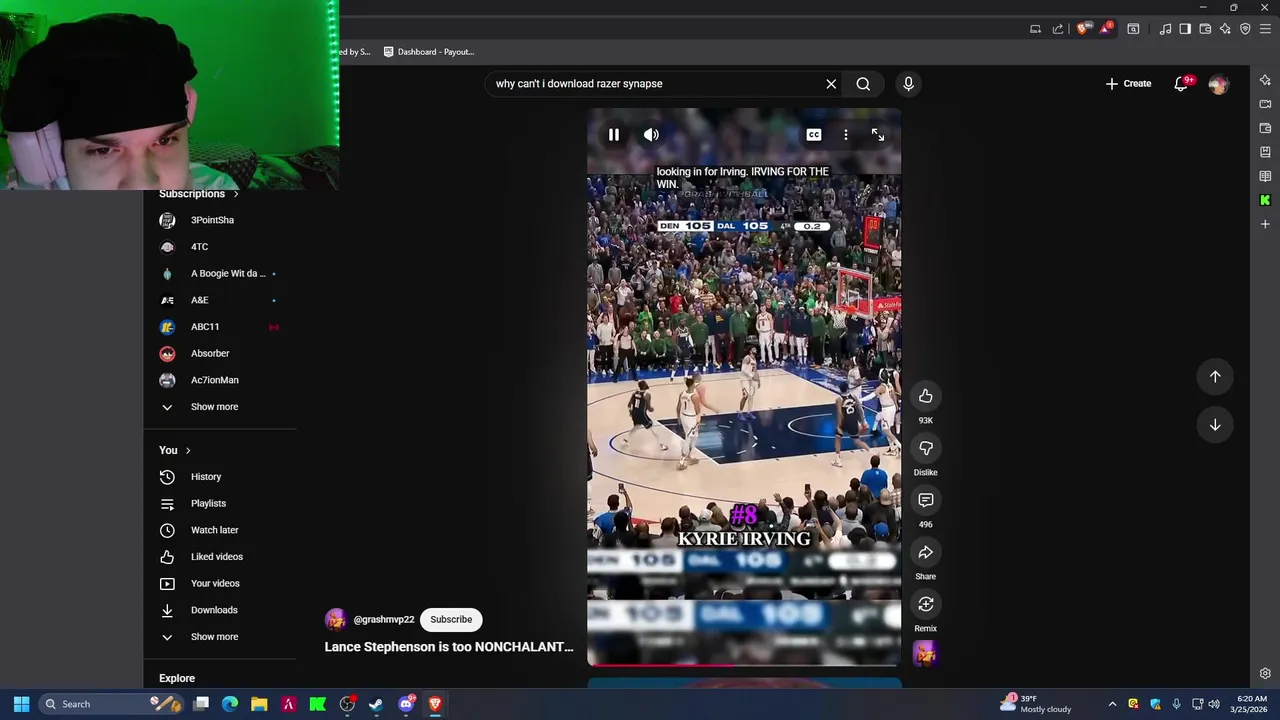Viewport: 1280px width, 720px height.
Task: Open the YouTube account avatar menu
Action: coord(1218,85)
